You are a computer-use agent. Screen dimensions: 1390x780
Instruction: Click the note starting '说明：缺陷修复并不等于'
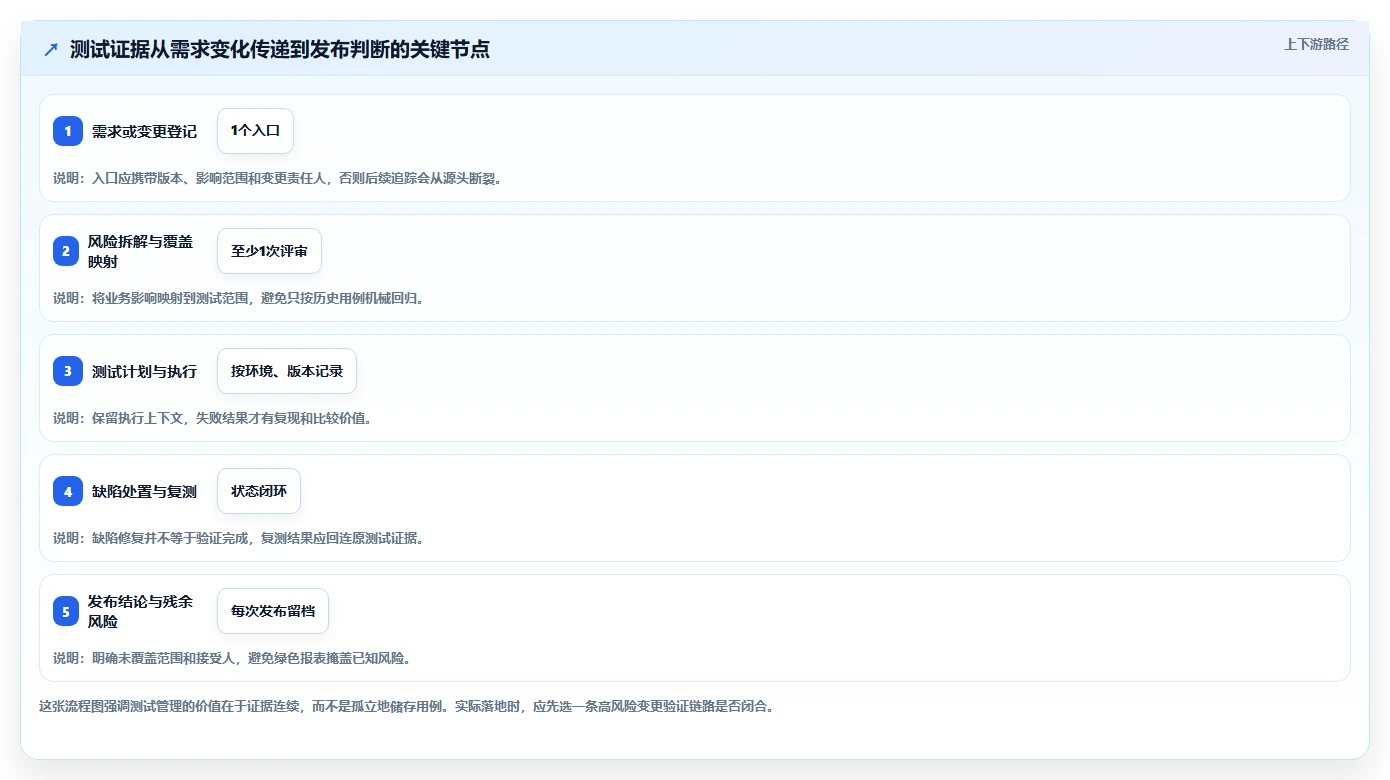click(x=239, y=538)
